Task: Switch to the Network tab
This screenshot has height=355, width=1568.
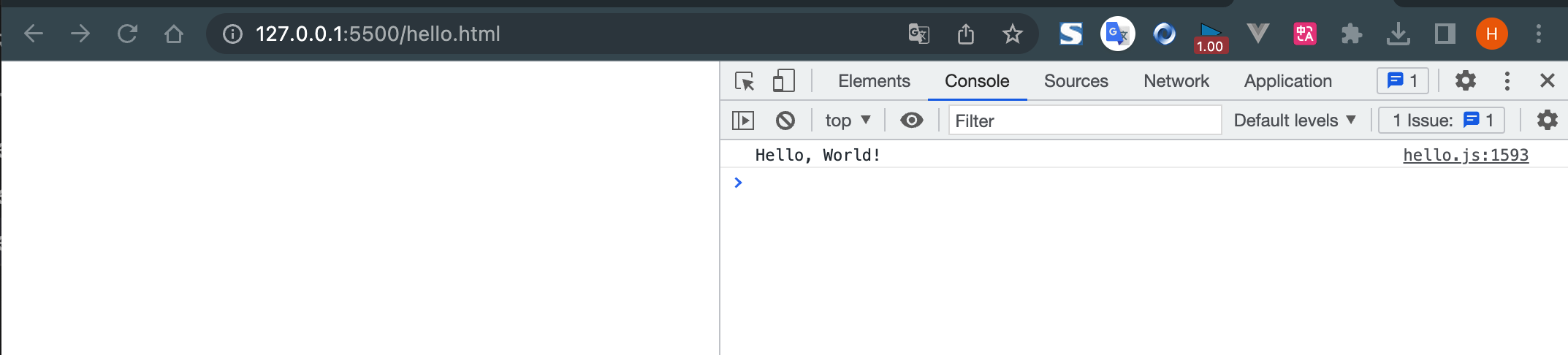Action: pyautogui.click(x=1176, y=81)
